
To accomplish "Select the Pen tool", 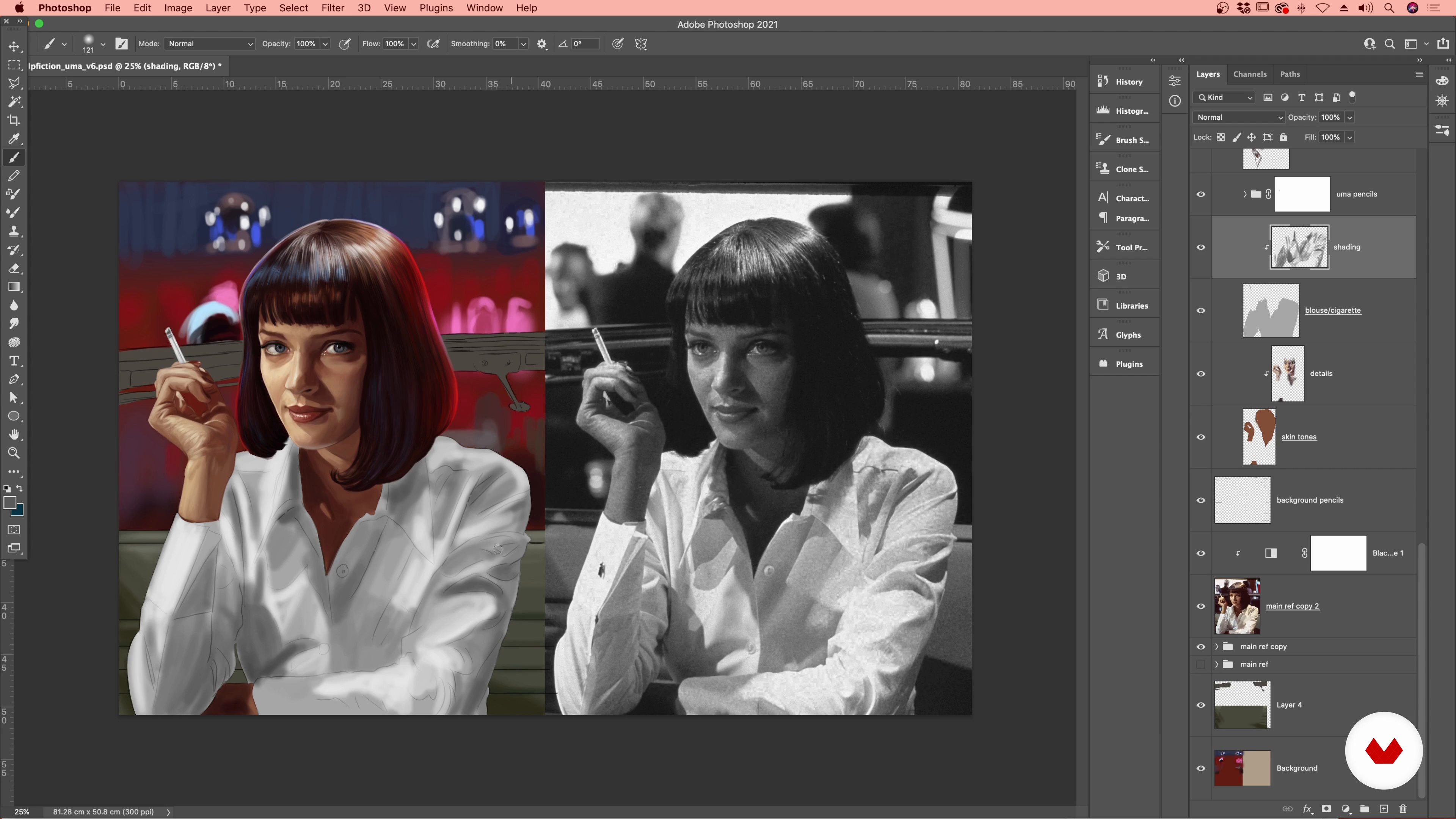I will point(14,379).
